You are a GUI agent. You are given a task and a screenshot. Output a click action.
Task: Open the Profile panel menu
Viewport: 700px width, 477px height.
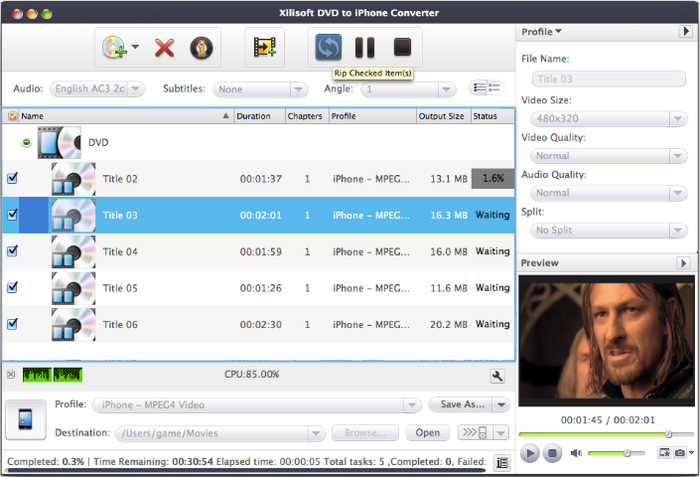point(541,32)
